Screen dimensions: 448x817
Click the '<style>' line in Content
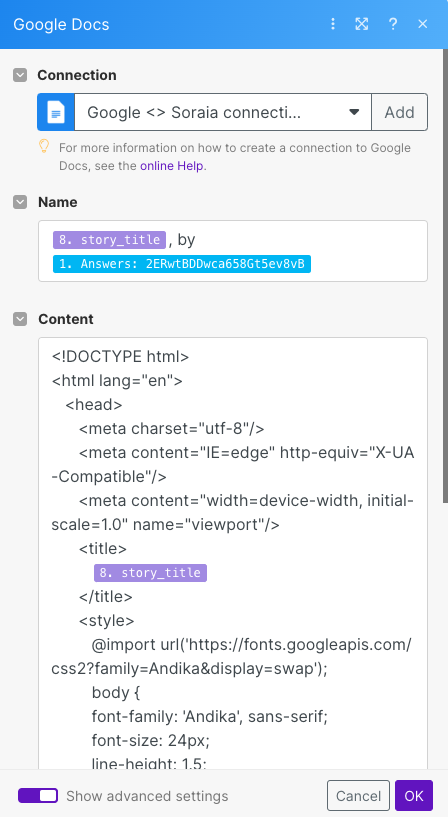[107, 620]
